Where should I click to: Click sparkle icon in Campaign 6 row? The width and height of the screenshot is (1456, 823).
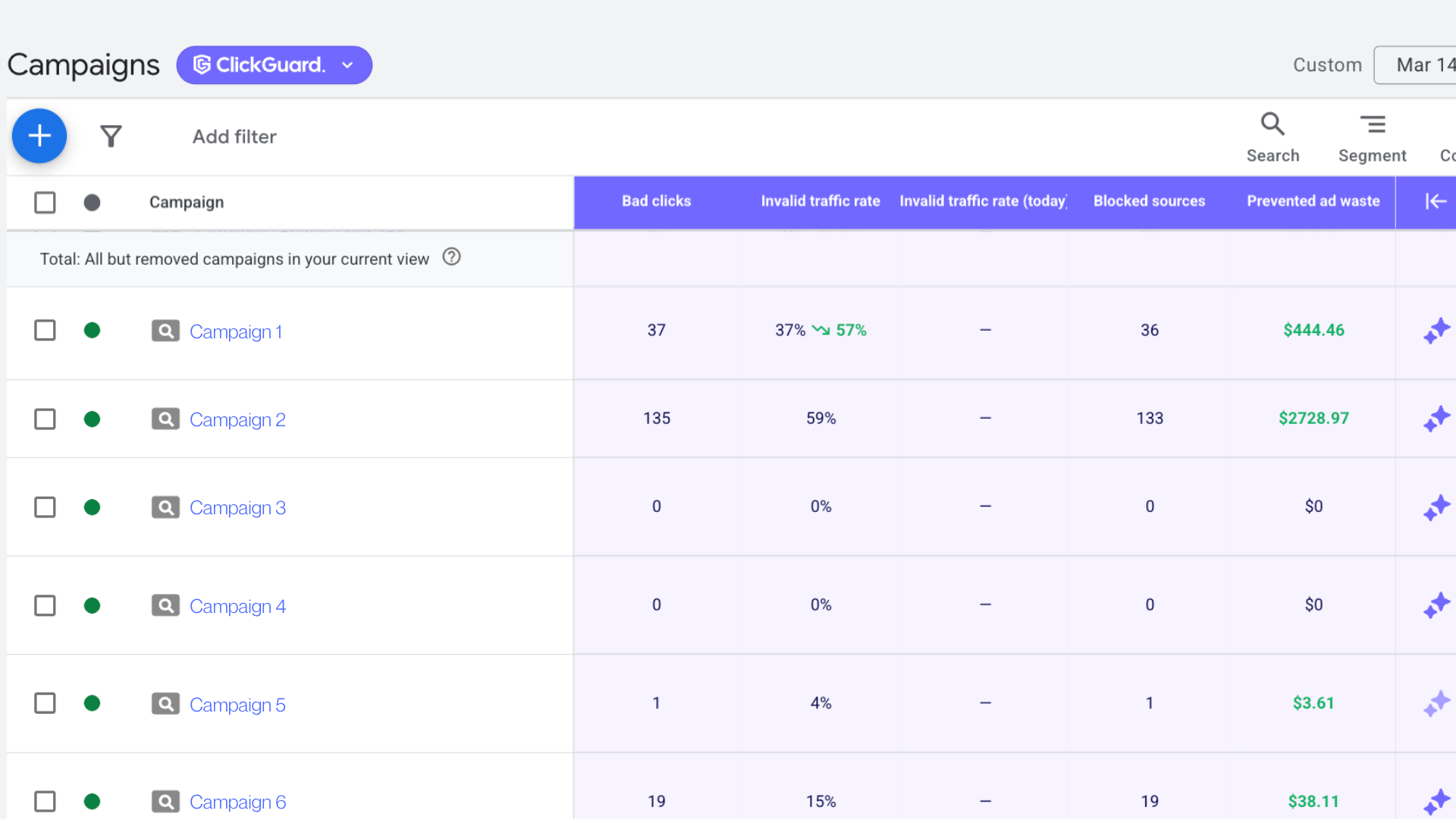(x=1436, y=803)
